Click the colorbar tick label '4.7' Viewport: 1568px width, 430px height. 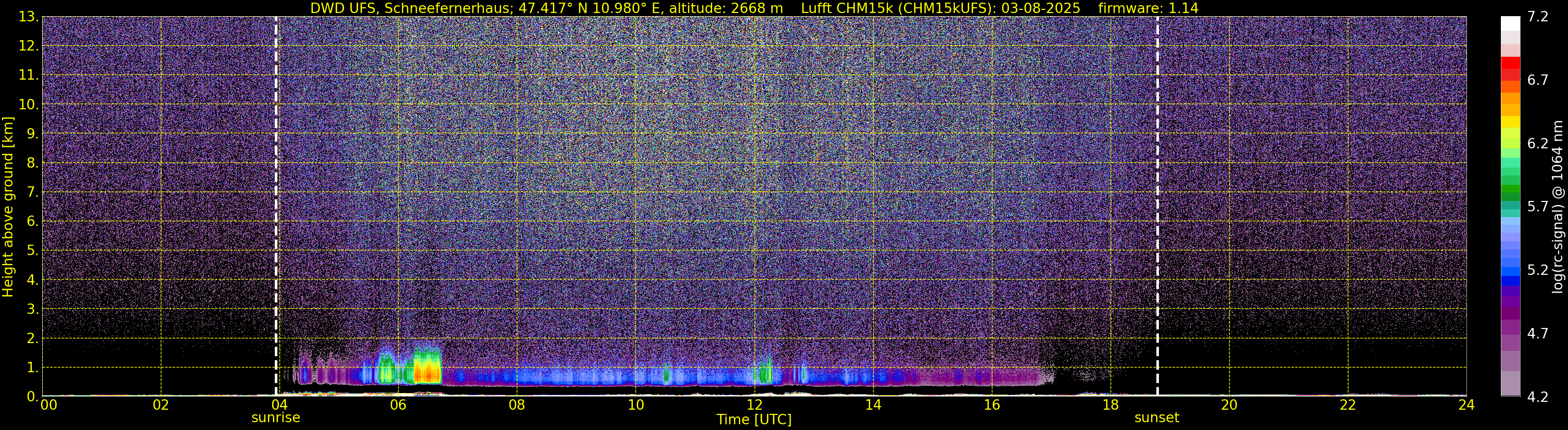(1538, 333)
